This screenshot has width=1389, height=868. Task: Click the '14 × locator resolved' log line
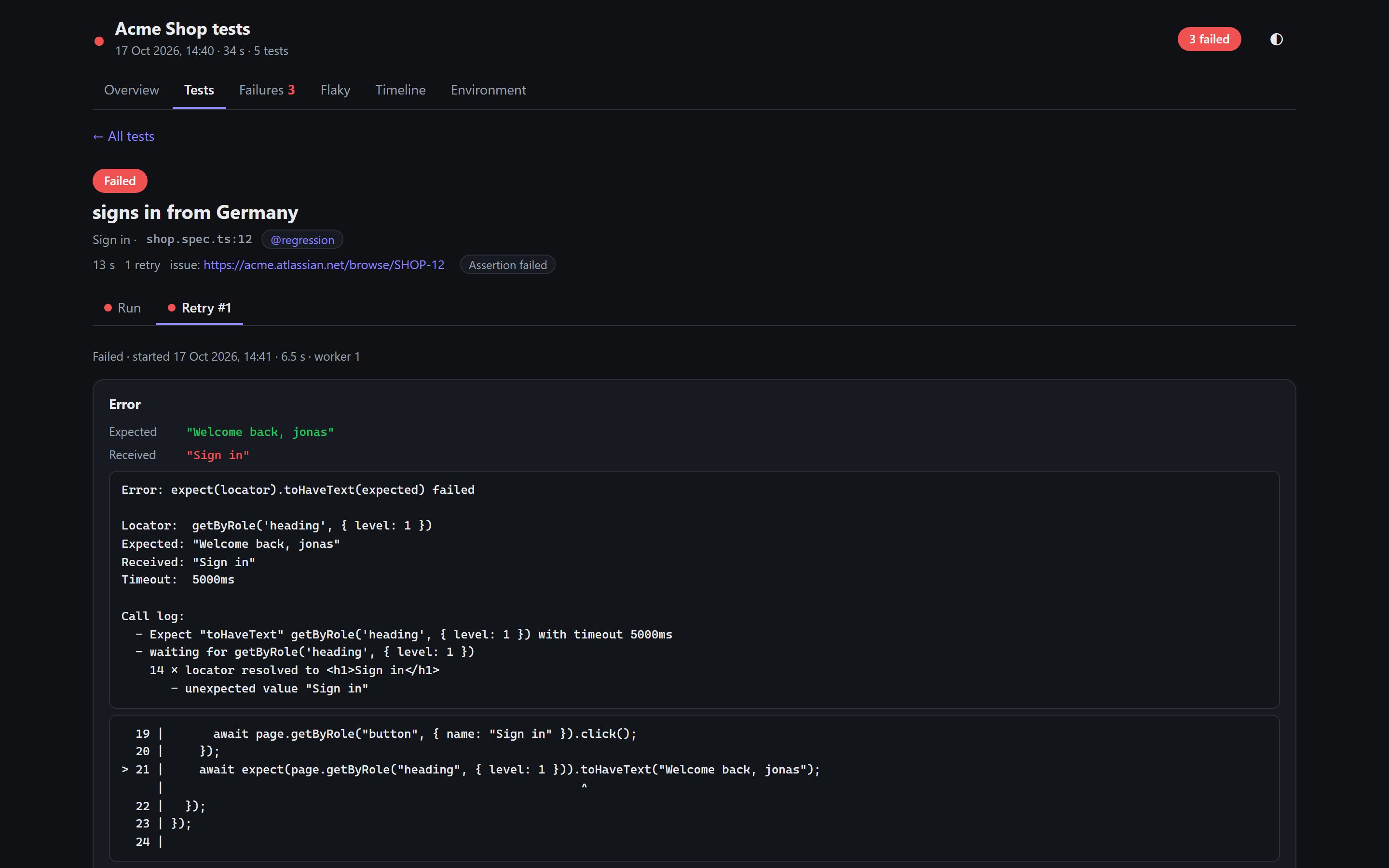coord(295,670)
